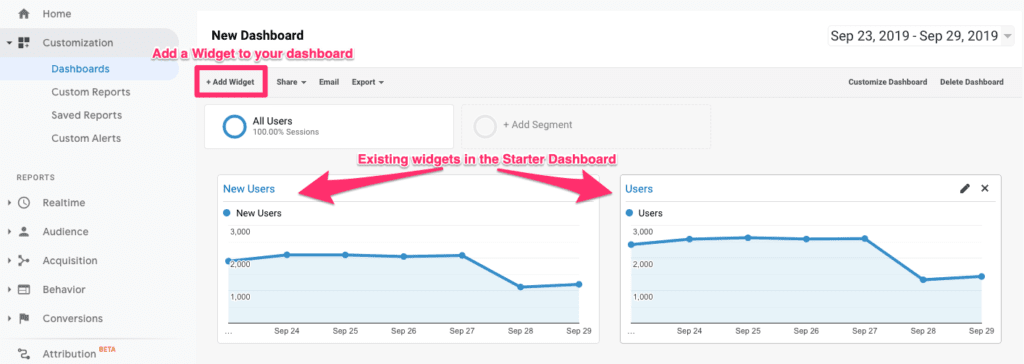This screenshot has height=364, width=1024.
Task: Click the Customization dashboard icon
Action: click(x=24, y=43)
